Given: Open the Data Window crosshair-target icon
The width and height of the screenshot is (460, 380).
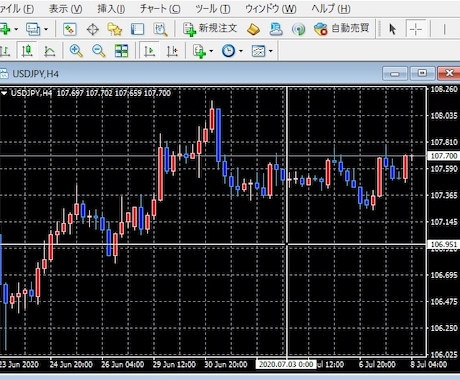Looking at the screenshot, I should point(93,29).
